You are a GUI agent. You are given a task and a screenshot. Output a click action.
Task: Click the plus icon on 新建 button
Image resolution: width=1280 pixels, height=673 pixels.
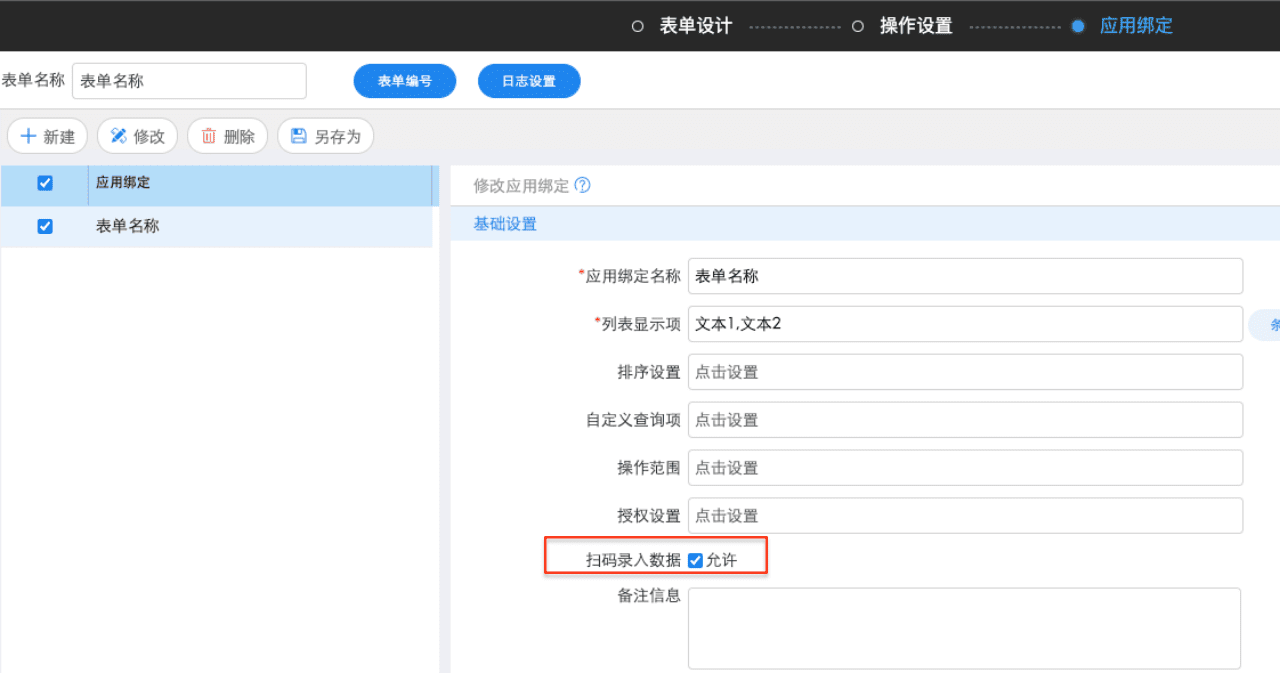28,136
